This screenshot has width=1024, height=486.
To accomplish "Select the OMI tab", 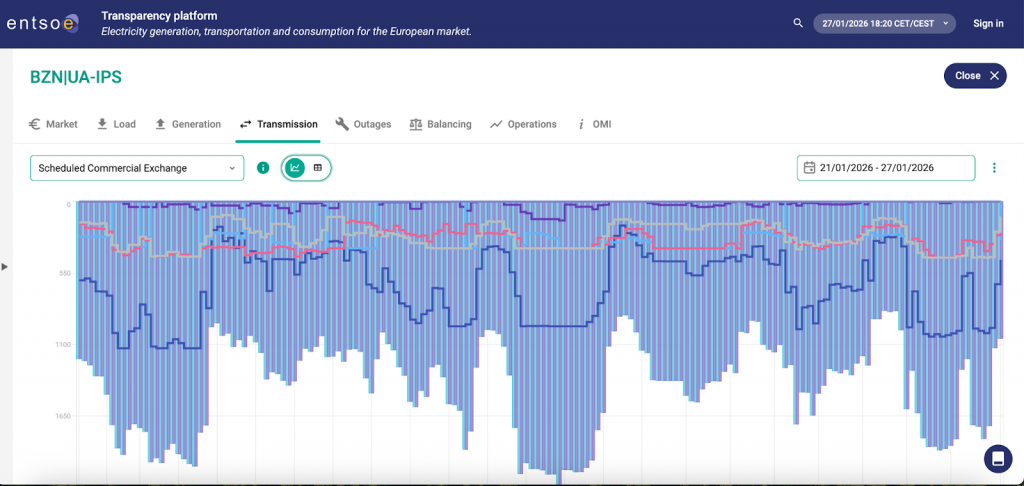I will (x=594, y=124).
